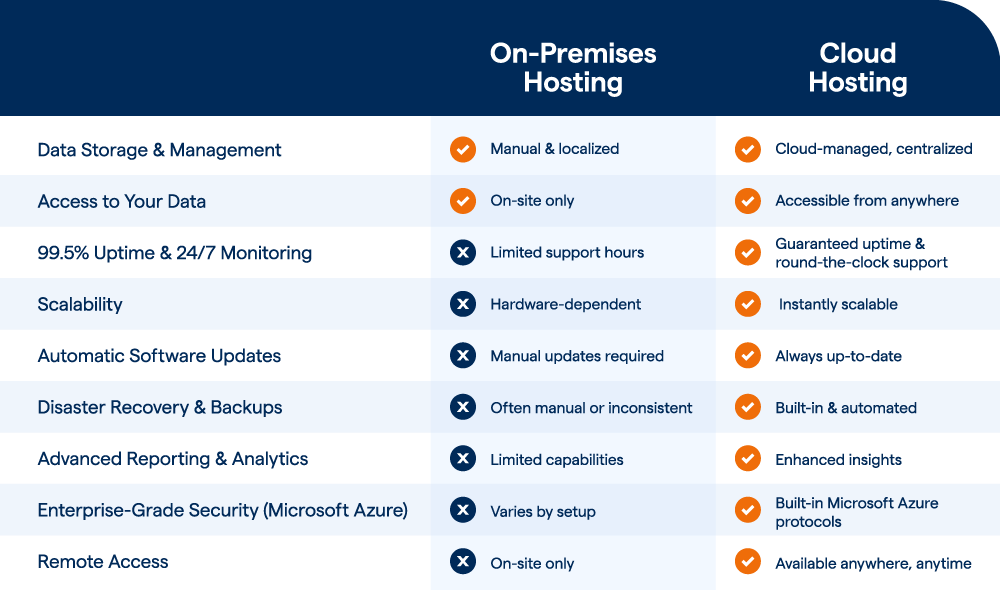Select the On-Premises Hosting column header

(x=573, y=67)
